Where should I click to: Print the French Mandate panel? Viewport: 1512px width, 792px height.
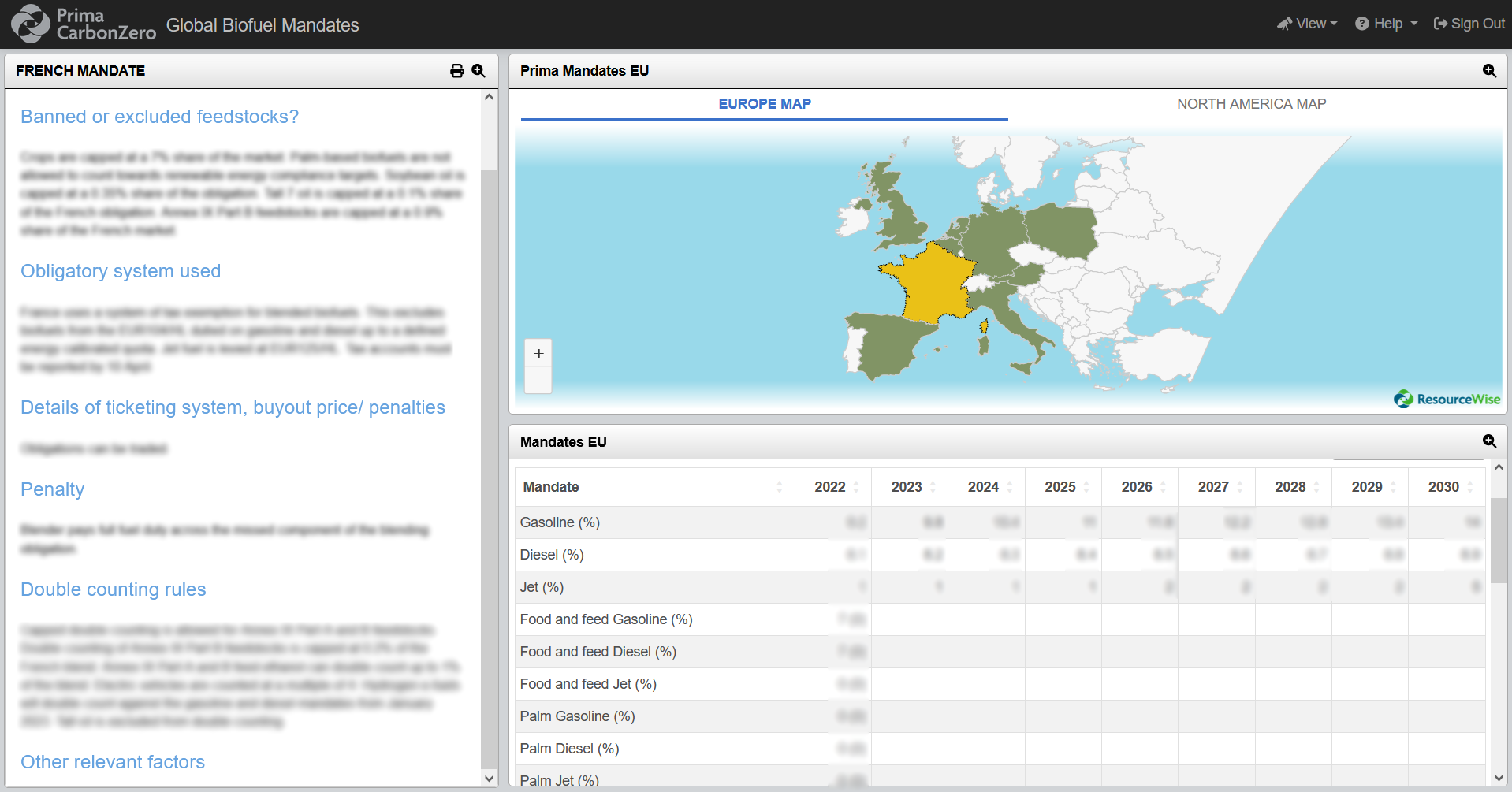tap(457, 71)
